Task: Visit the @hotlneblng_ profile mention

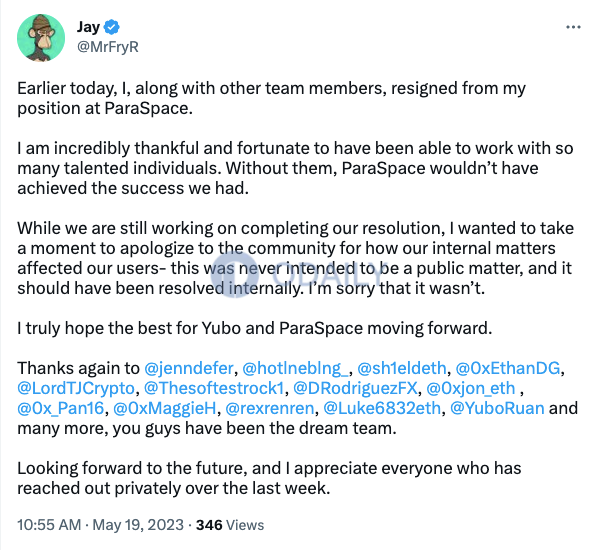Action: [295, 368]
